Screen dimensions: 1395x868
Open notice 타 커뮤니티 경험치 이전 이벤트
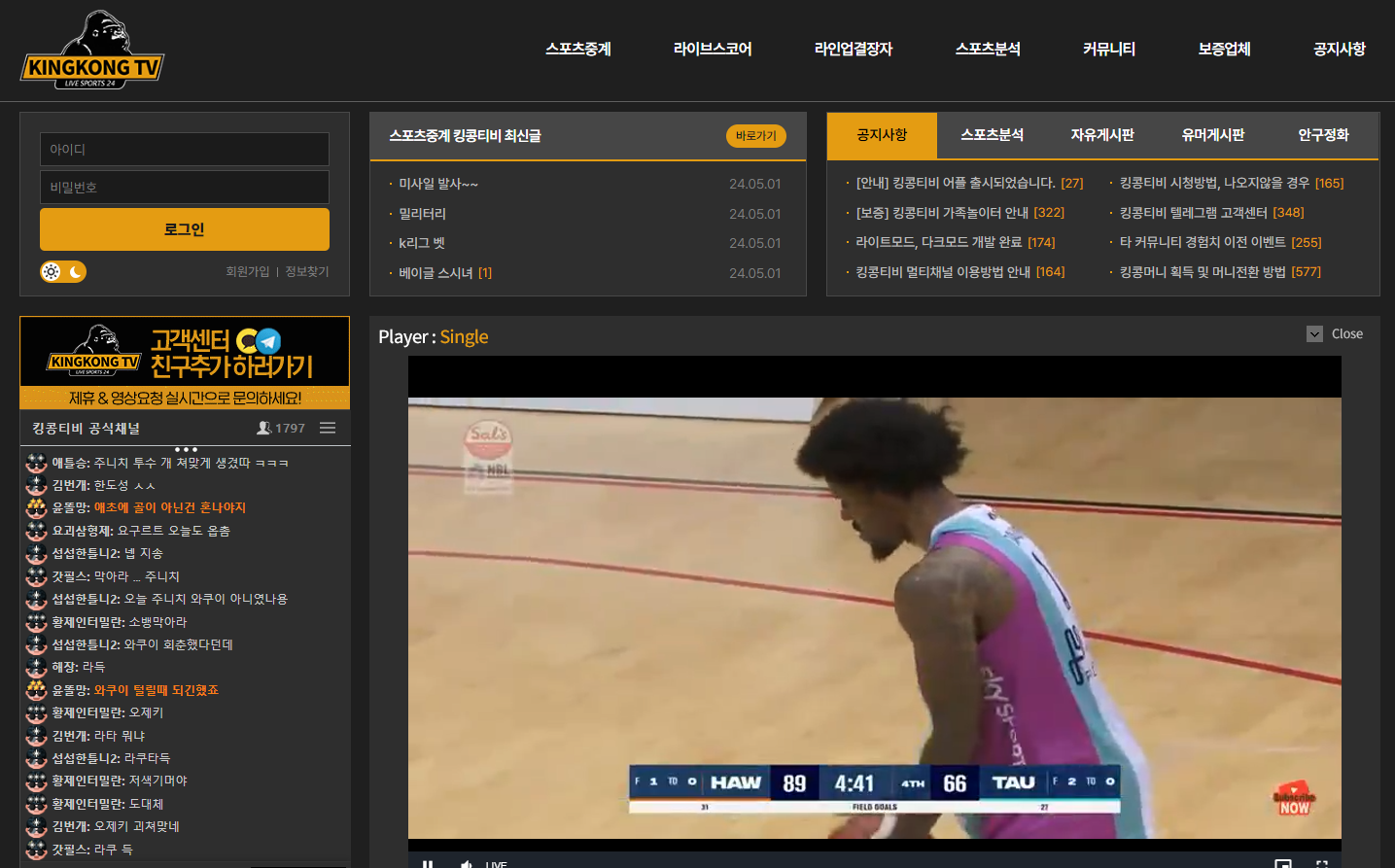(x=1203, y=242)
